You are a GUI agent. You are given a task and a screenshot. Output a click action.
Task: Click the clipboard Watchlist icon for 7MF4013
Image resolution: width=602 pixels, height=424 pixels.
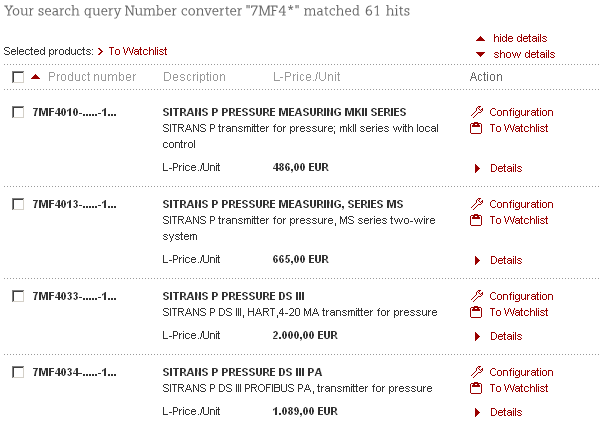click(476, 220)
